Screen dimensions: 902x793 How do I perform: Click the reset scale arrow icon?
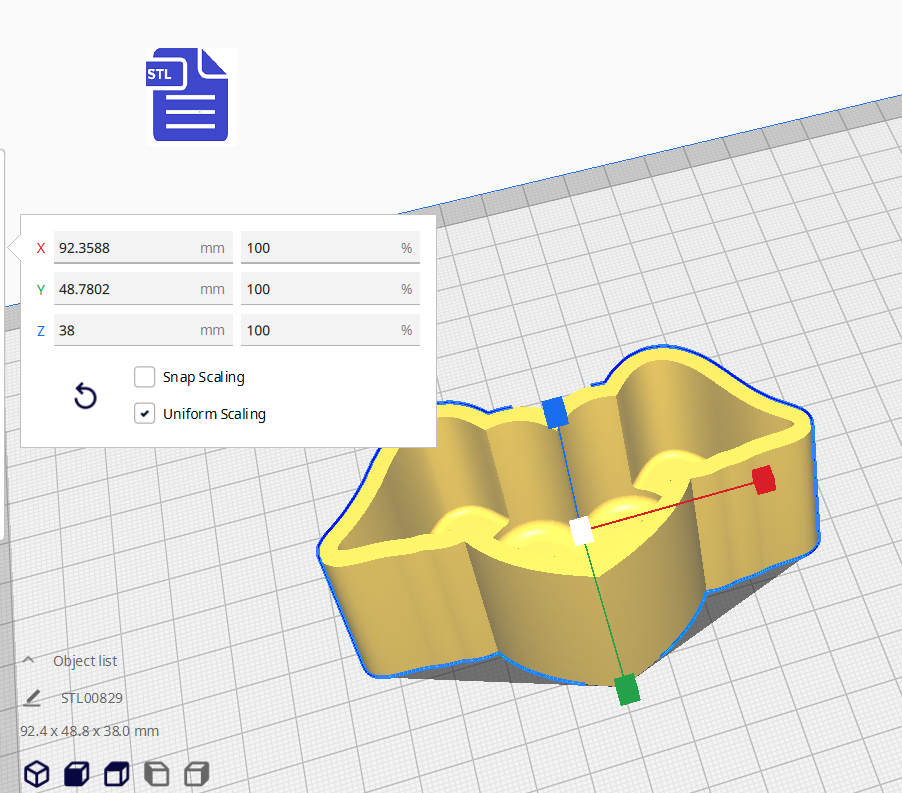click(86, 397)
